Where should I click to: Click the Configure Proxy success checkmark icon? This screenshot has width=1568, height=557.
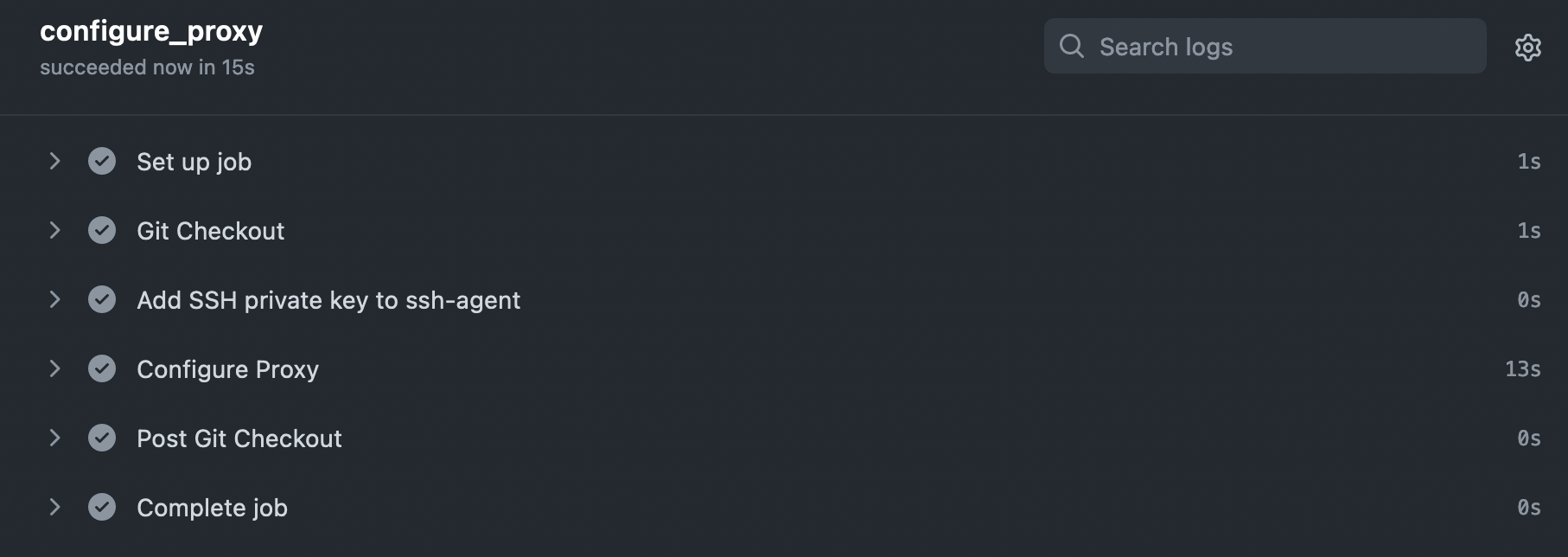pos(102,368)
